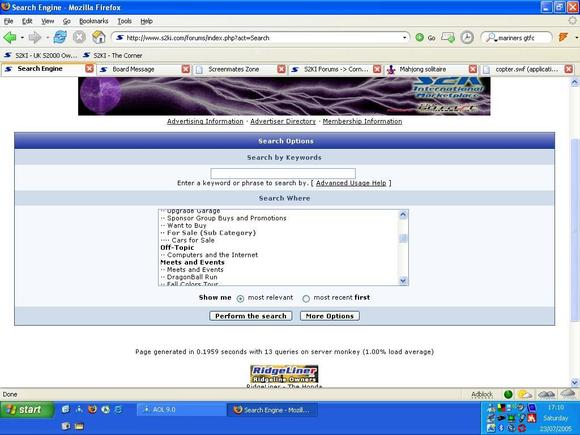Click the Perform the search button
The image size is (580, 435).
[x=251, y=316]
